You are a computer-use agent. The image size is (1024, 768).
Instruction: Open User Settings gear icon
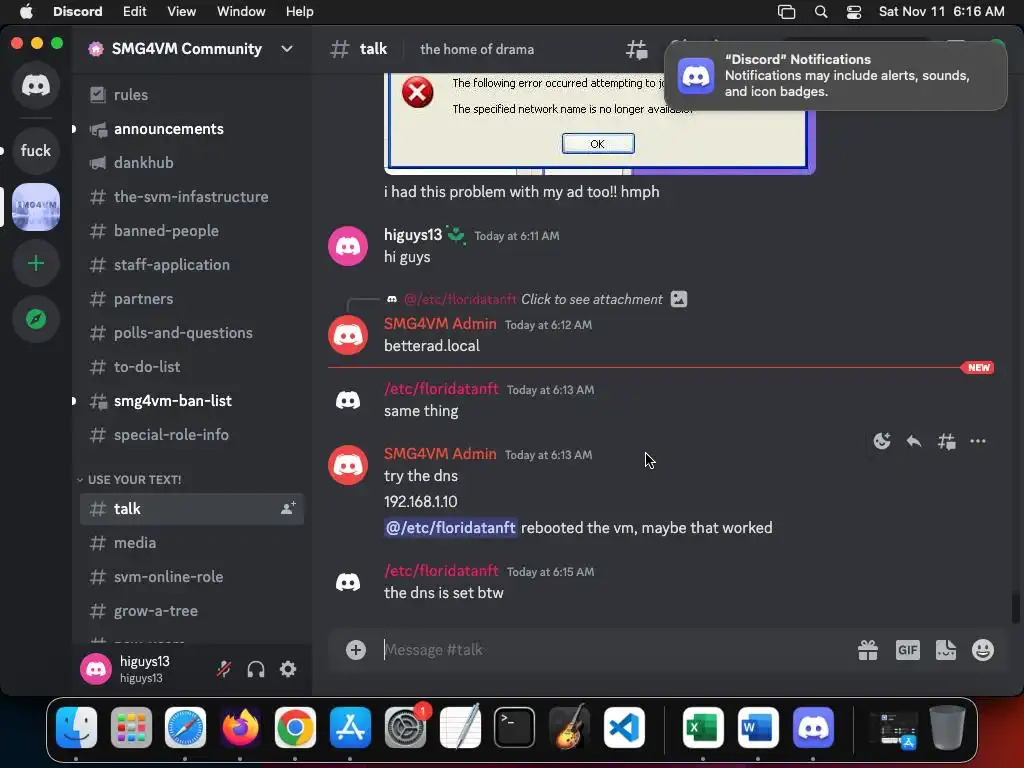288,669
